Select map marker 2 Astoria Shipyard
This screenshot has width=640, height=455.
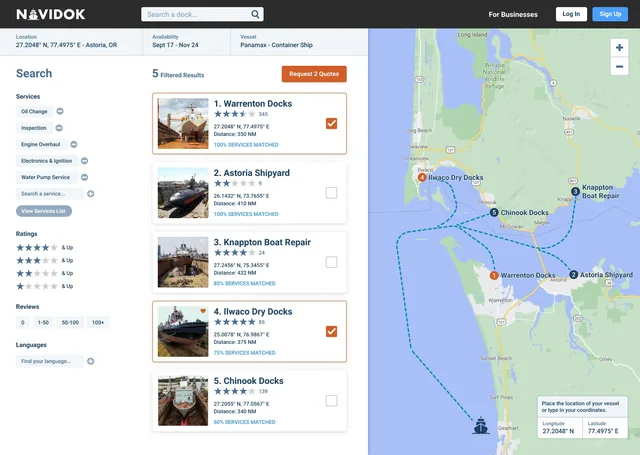click(x=573, y=275)
